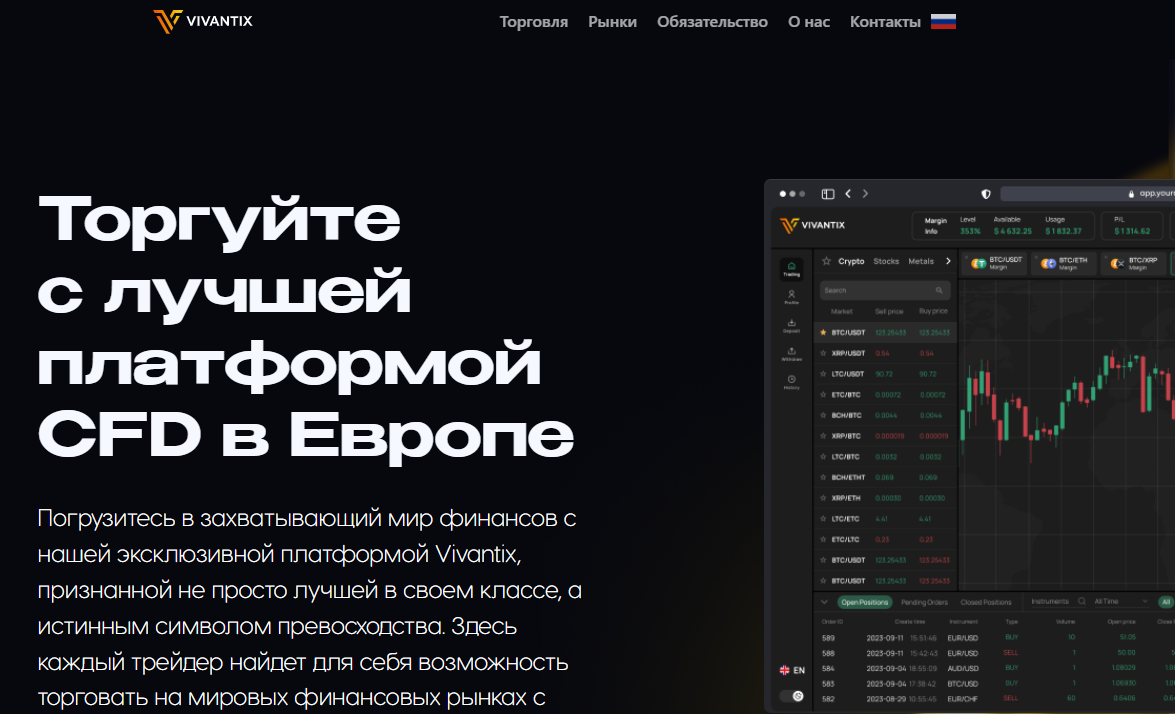1175x714 pixels.
Task: Open the Контакты page
Action: [x=885, y=22]
